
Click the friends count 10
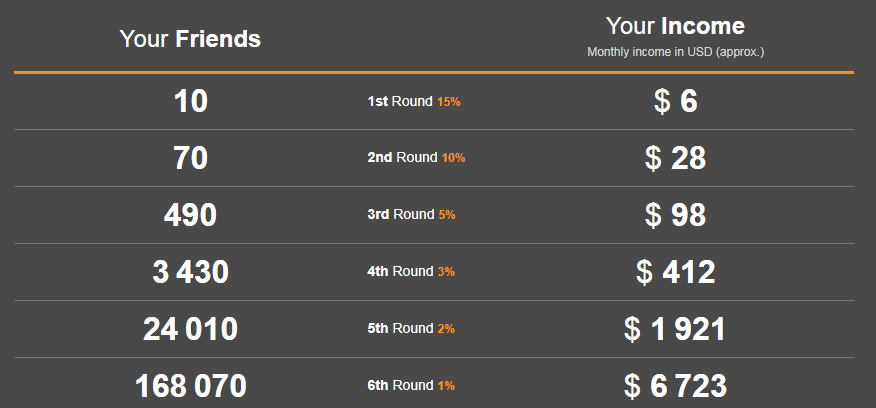[190, 101]
